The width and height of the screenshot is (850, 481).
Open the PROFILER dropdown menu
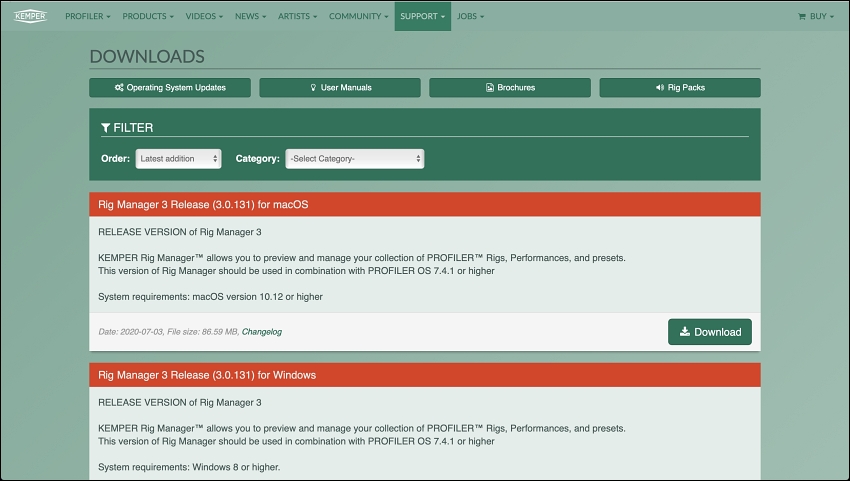click(88, 16)
